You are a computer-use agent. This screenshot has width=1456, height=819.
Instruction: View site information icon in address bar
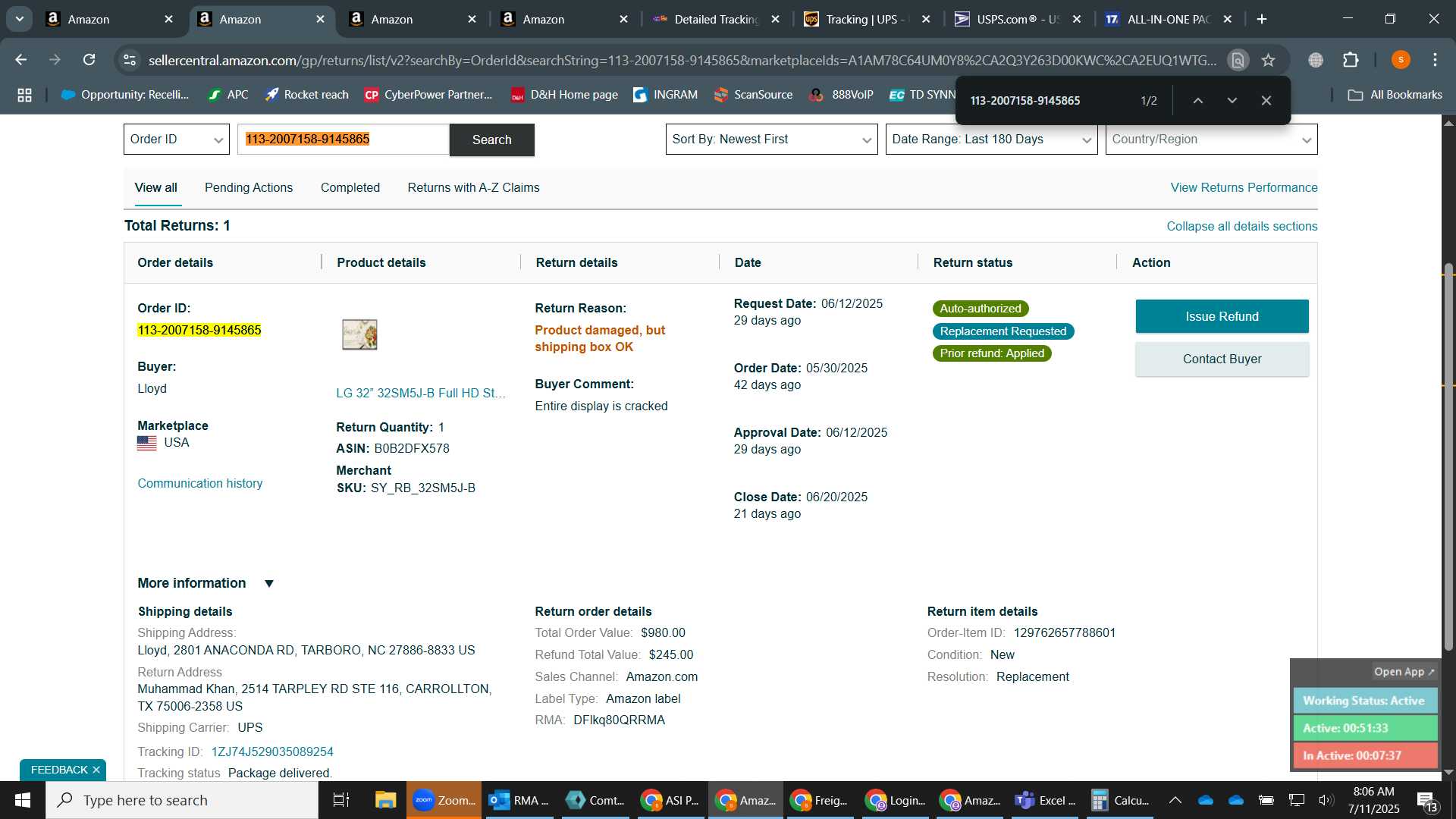(130, 60)
